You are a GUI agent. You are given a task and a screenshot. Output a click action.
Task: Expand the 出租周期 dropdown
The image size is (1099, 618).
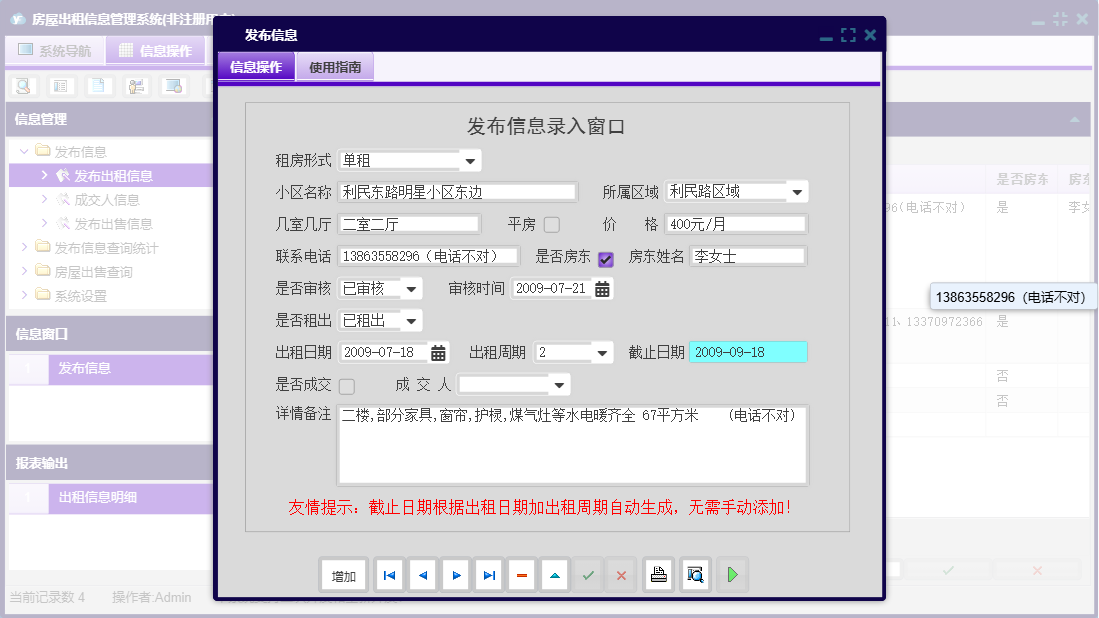coord(600,352)
